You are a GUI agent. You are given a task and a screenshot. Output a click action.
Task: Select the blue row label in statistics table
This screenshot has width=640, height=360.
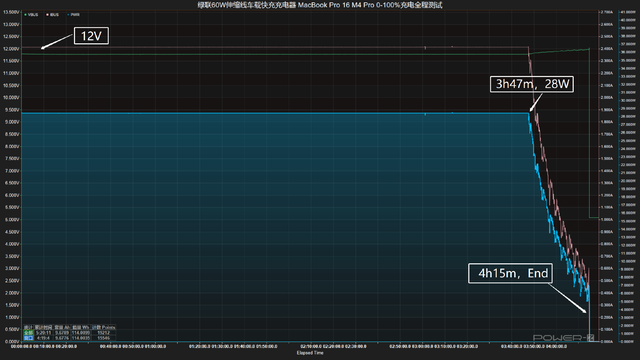28,338
